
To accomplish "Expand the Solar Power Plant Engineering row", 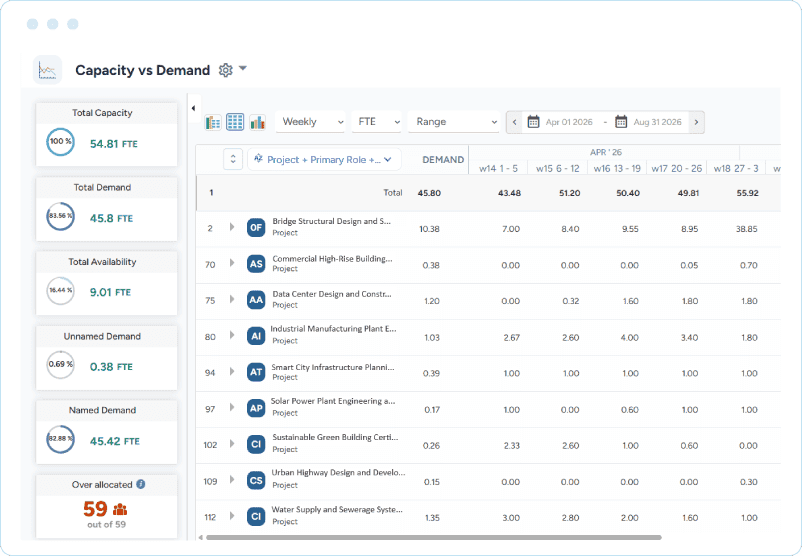I will pos(232,407).
